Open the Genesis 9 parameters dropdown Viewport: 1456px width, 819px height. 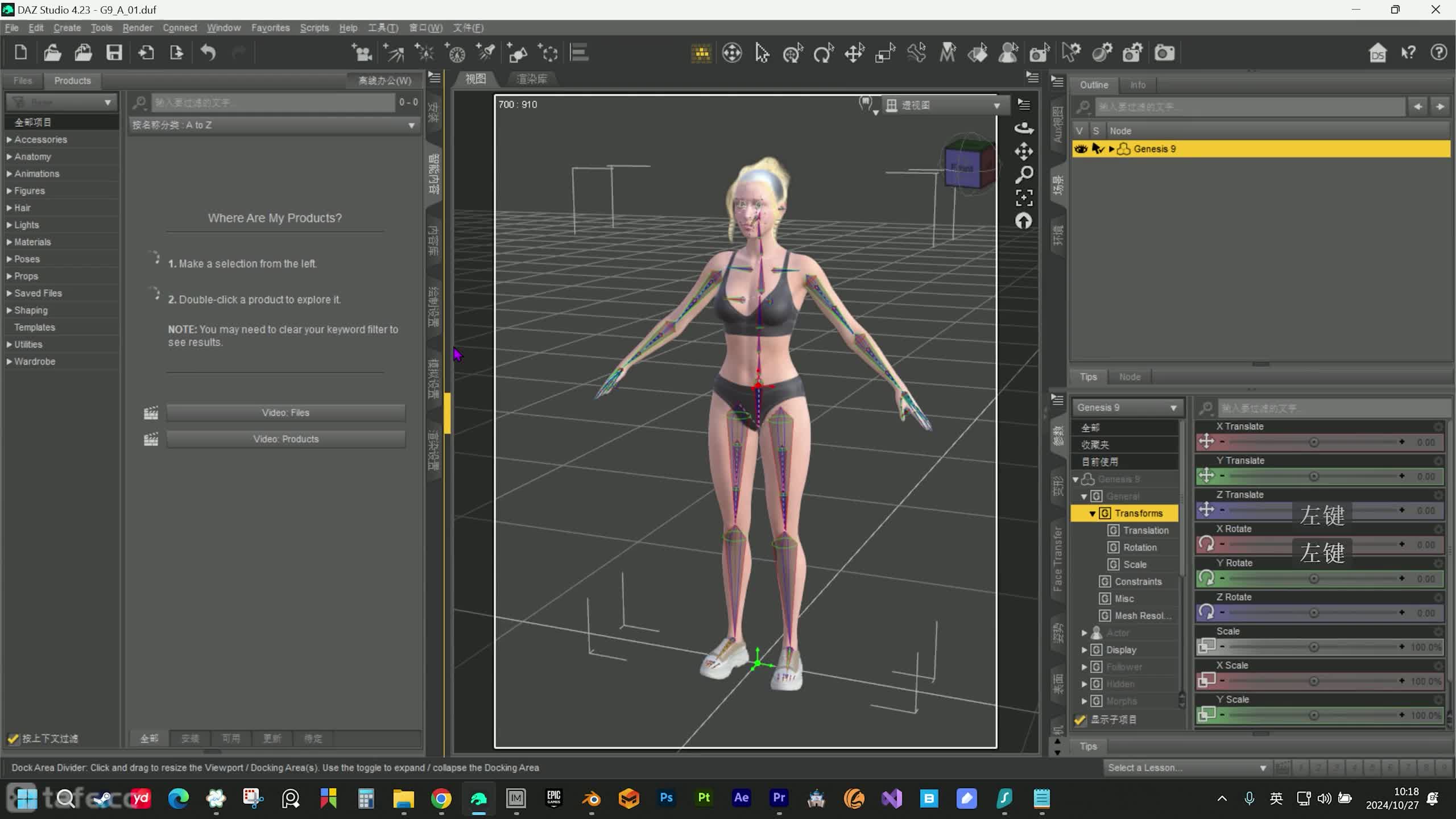(1127, 407)
